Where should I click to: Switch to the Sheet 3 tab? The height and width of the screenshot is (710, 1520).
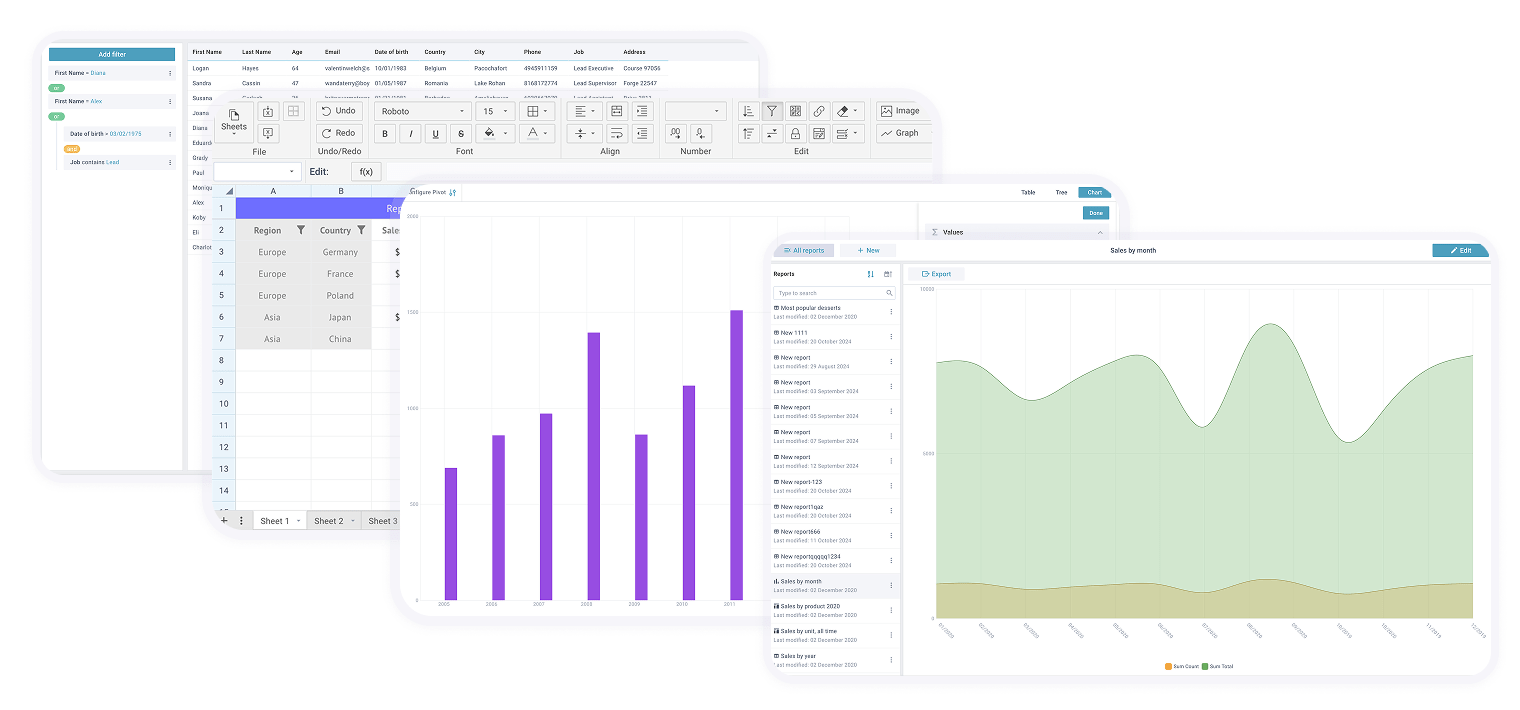pos(381,521)
